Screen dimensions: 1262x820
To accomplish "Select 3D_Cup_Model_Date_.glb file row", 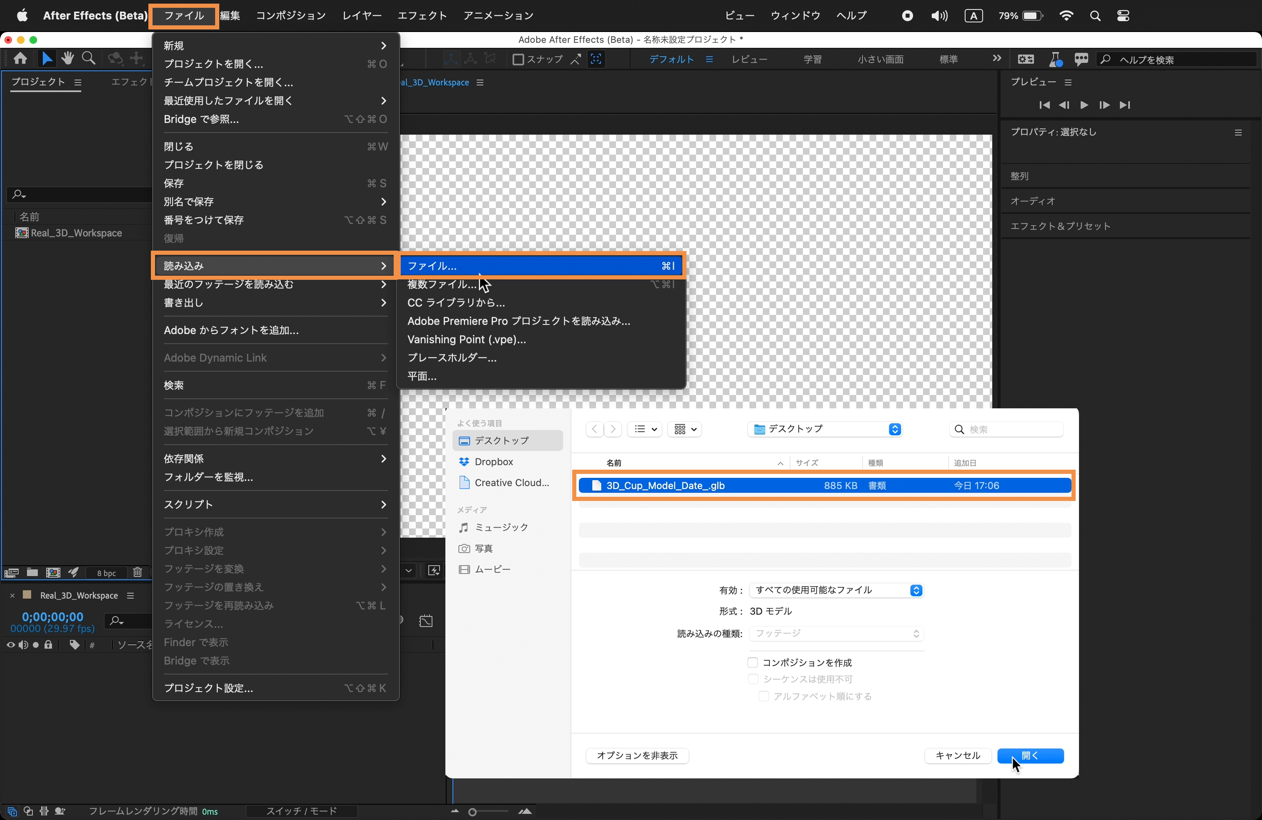I will [825, 486].
